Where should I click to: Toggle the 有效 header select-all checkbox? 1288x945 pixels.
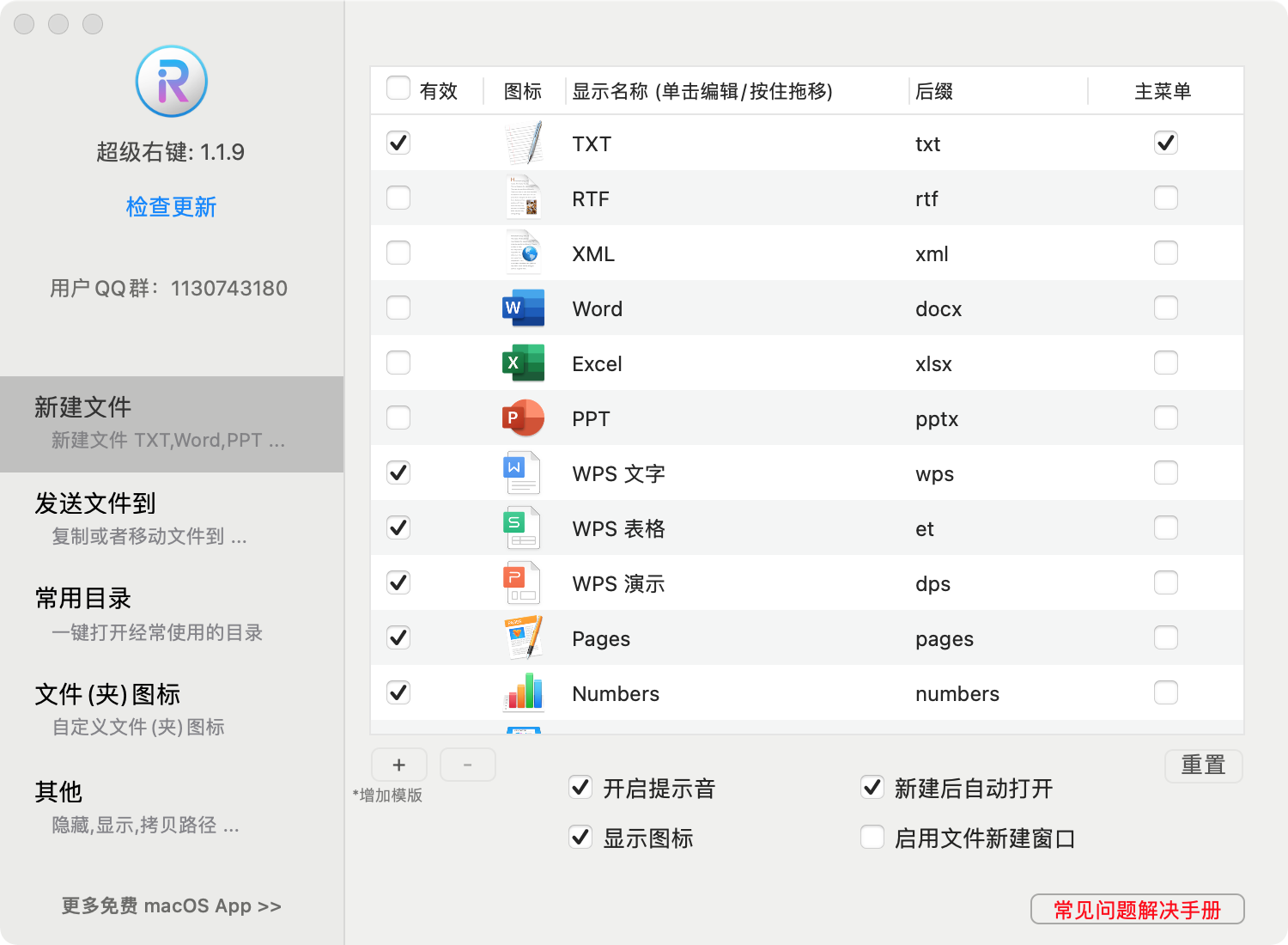click(398, 88)
